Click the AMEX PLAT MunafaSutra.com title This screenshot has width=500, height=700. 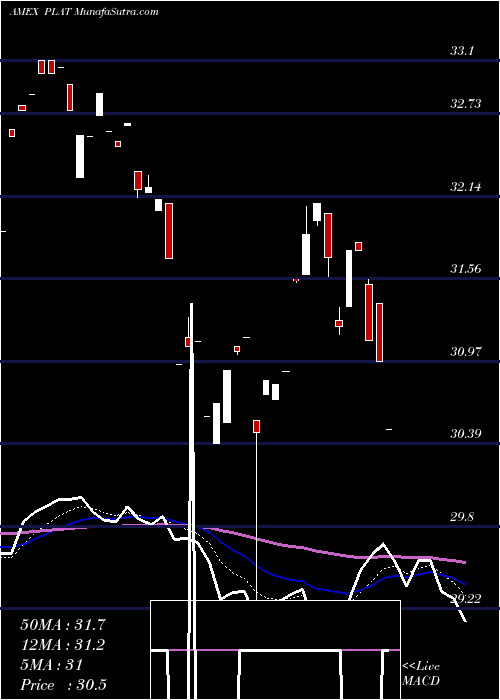[84, 11]
